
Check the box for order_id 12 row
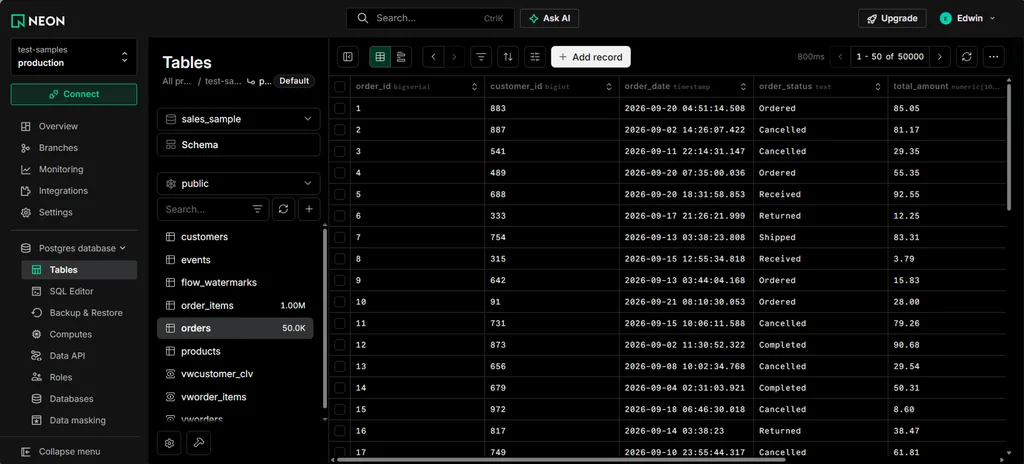340,344
